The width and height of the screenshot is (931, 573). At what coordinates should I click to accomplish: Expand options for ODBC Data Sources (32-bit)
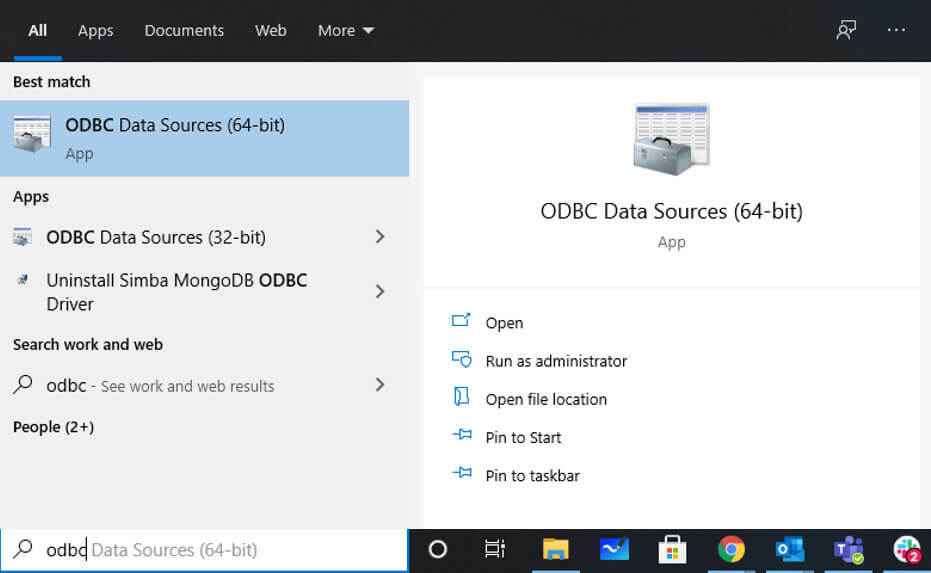(x=380, y=237)
